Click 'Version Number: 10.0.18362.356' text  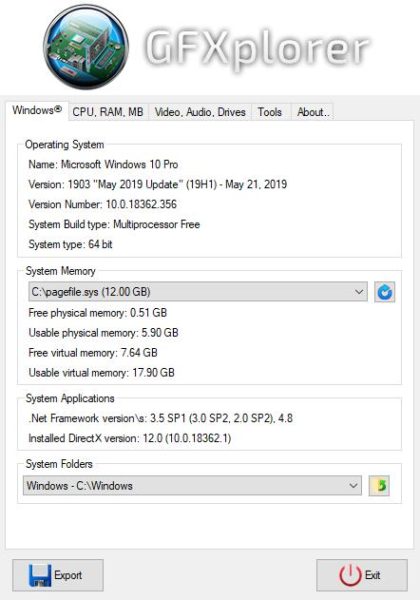click(x=103, y=204)
